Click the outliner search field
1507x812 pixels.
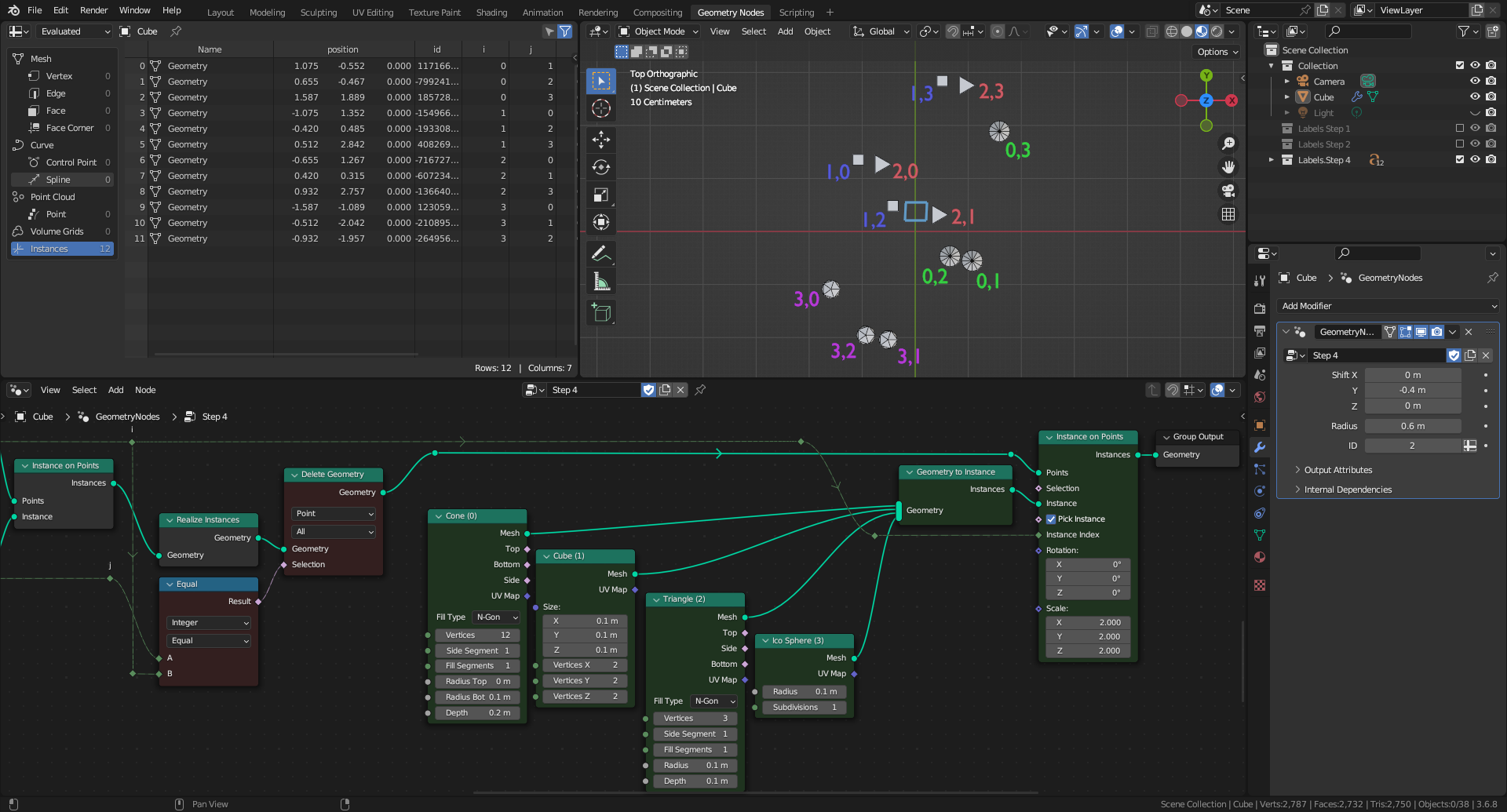point(1368,31)
